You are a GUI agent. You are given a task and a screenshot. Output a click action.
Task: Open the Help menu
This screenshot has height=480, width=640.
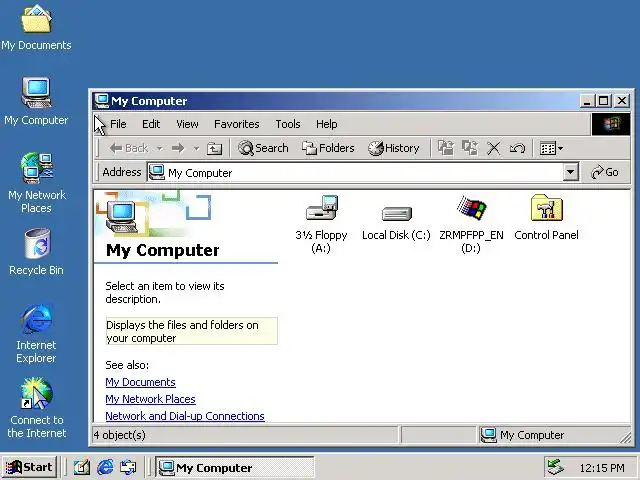pos(327,124)
